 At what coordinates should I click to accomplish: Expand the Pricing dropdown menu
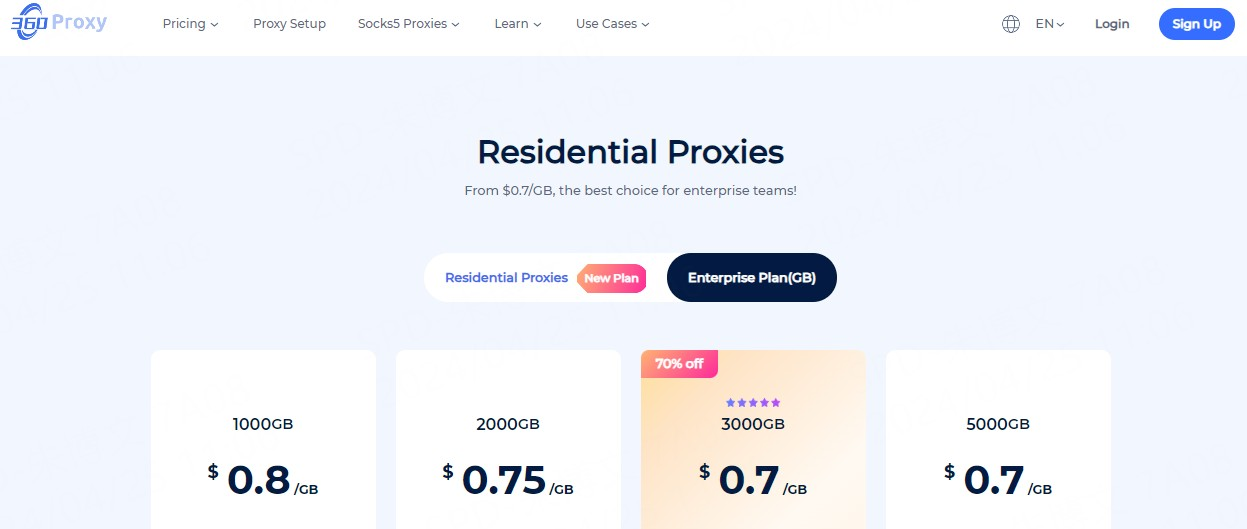pos(190,24)
